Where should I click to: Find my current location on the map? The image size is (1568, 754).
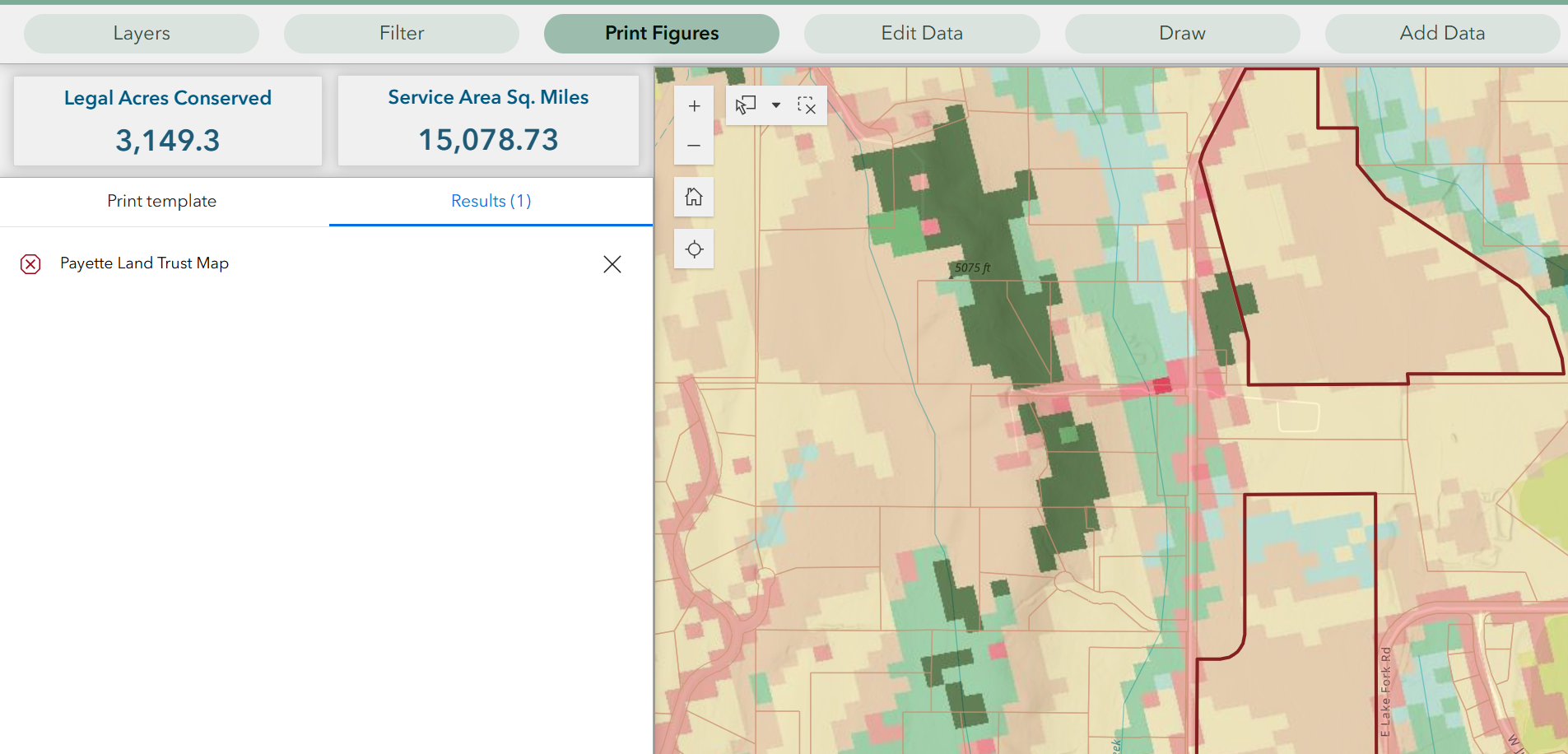[694, 249]
